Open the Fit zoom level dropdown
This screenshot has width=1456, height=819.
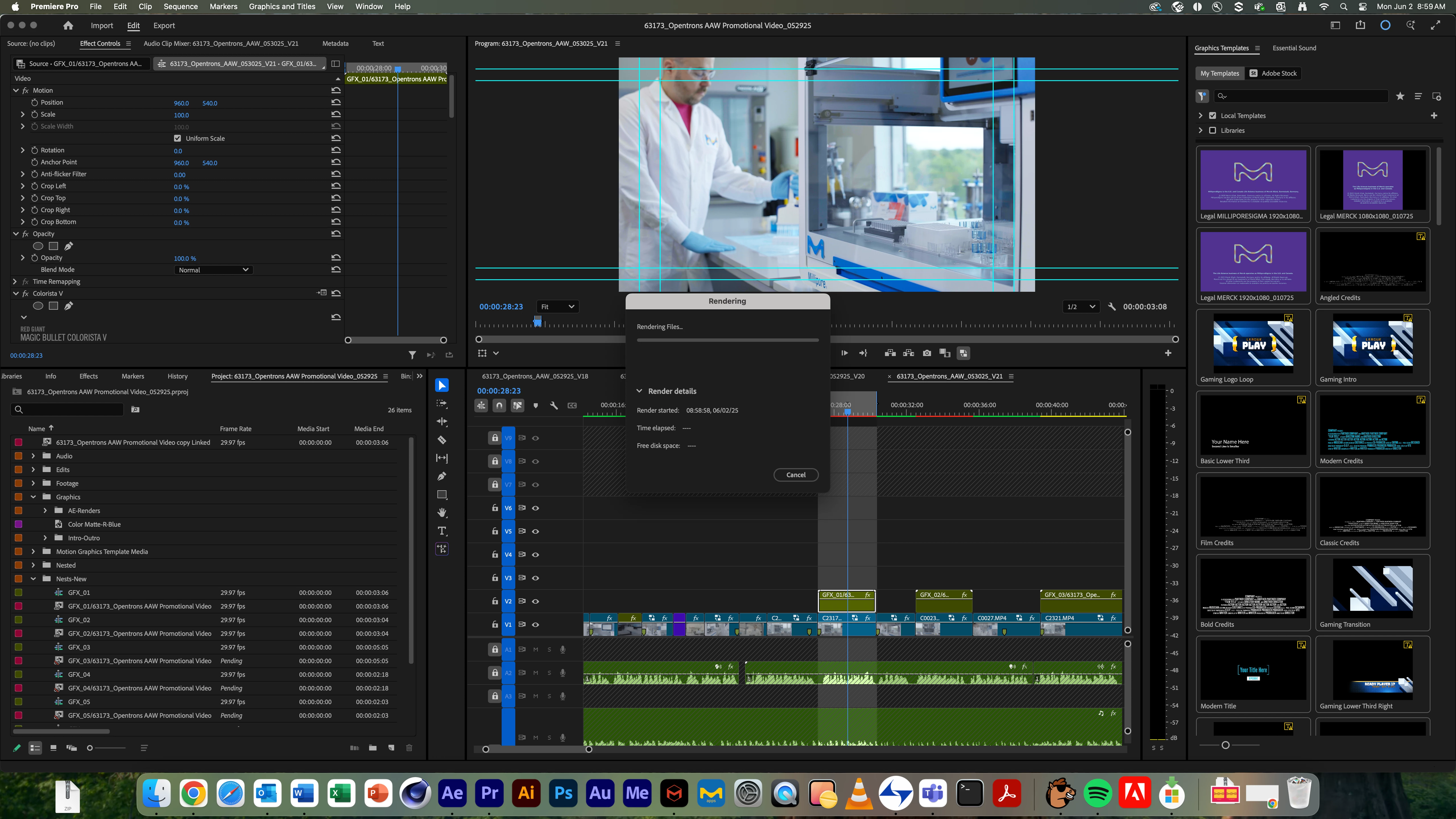click(557, 306)
